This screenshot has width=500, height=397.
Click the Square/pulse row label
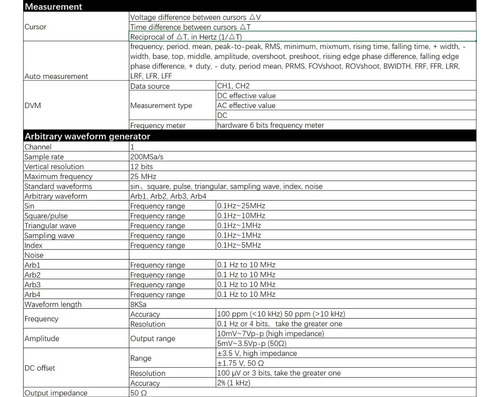click(76, 216)
